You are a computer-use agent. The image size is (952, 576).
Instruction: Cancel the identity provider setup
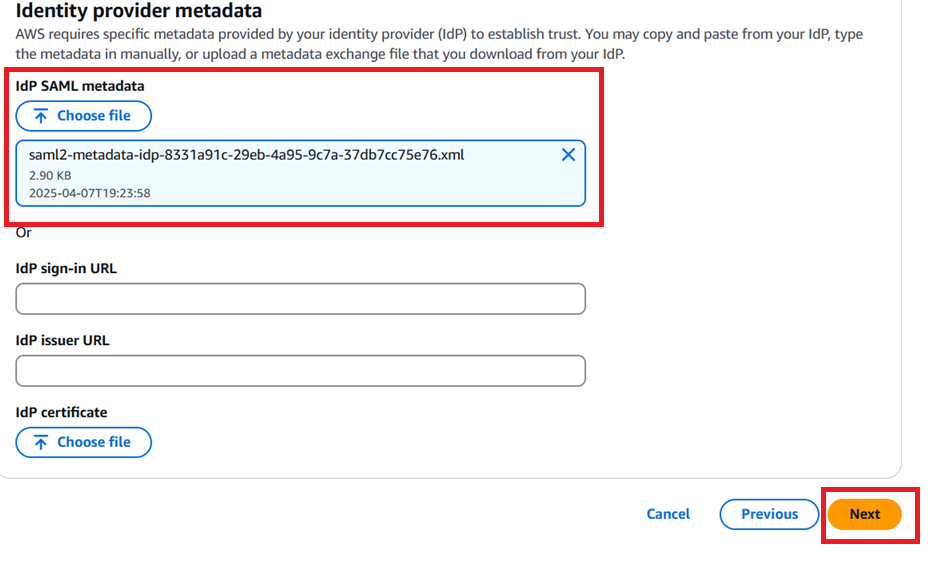coord(667,513)
